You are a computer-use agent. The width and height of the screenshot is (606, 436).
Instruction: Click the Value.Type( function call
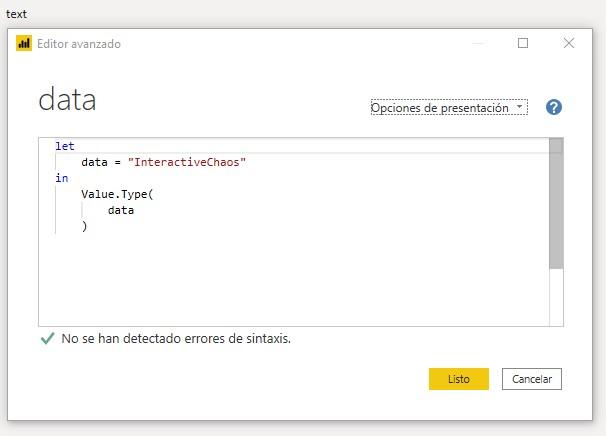pos(117,194)
